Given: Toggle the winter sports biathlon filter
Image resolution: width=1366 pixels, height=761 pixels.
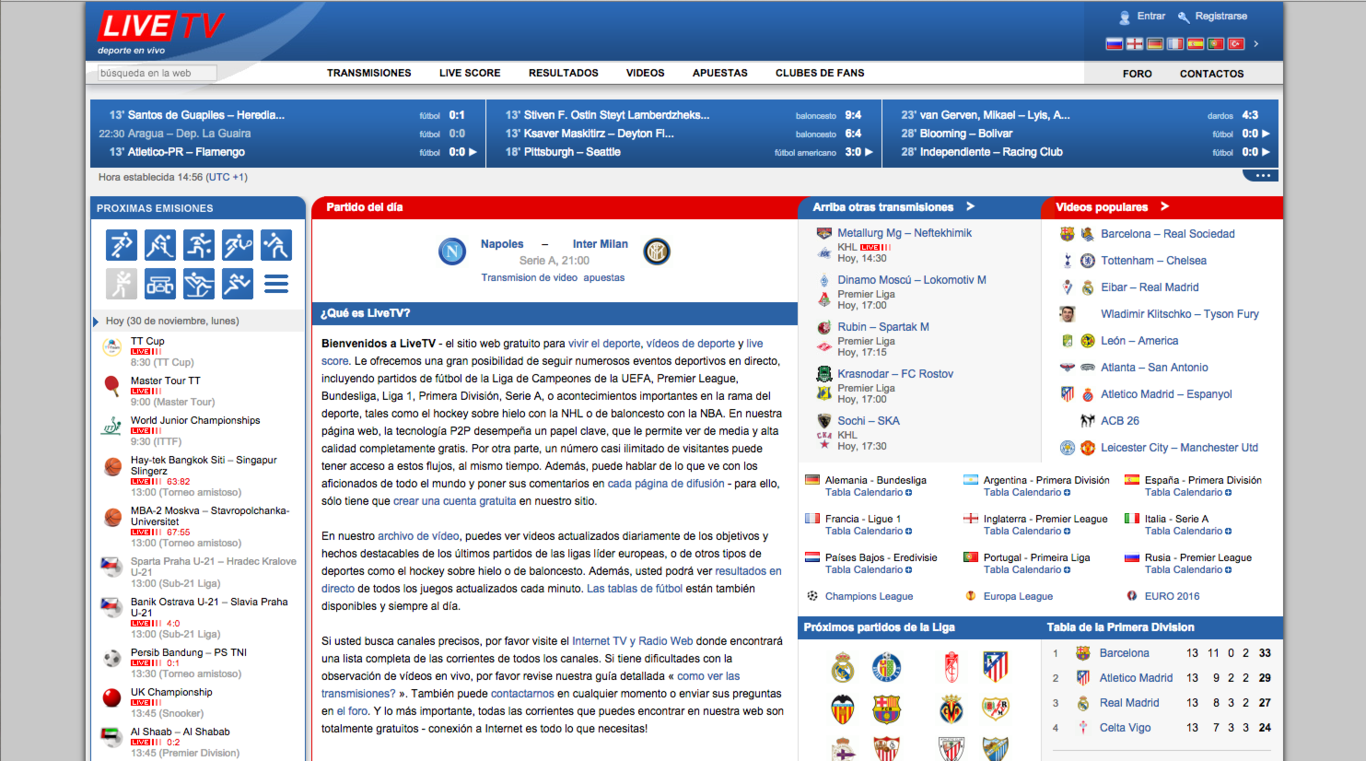Looking at the screenshot, I should [199, 284].
